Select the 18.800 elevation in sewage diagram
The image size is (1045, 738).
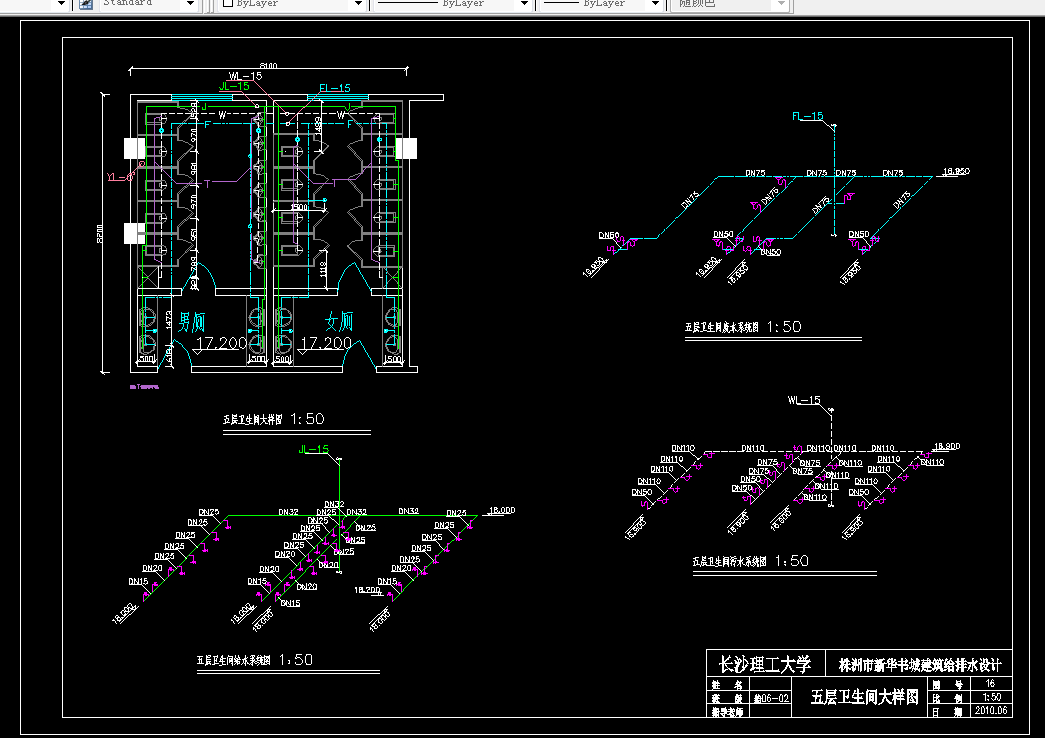tap(946, 446)
